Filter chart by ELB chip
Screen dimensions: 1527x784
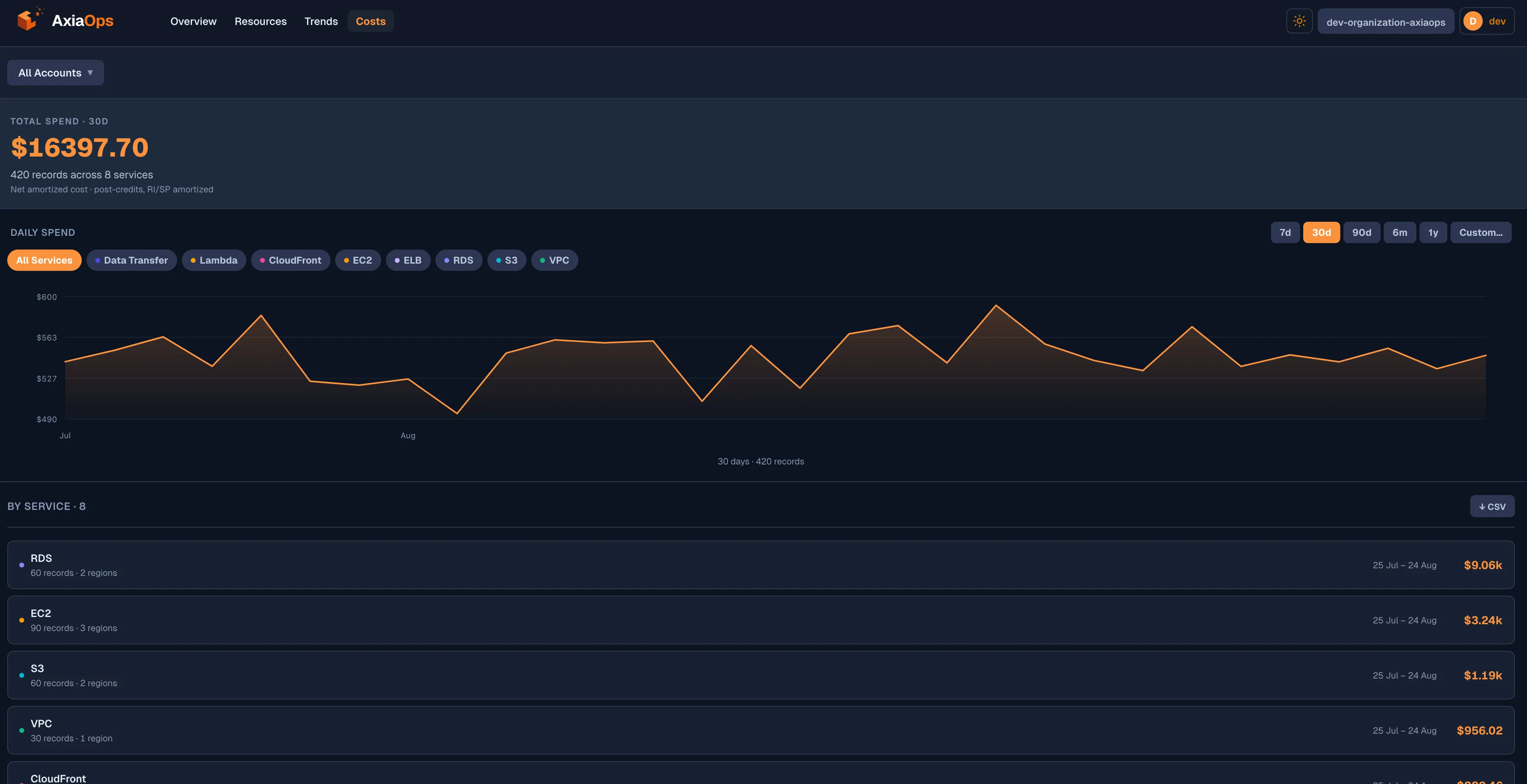tap(408, 260)
